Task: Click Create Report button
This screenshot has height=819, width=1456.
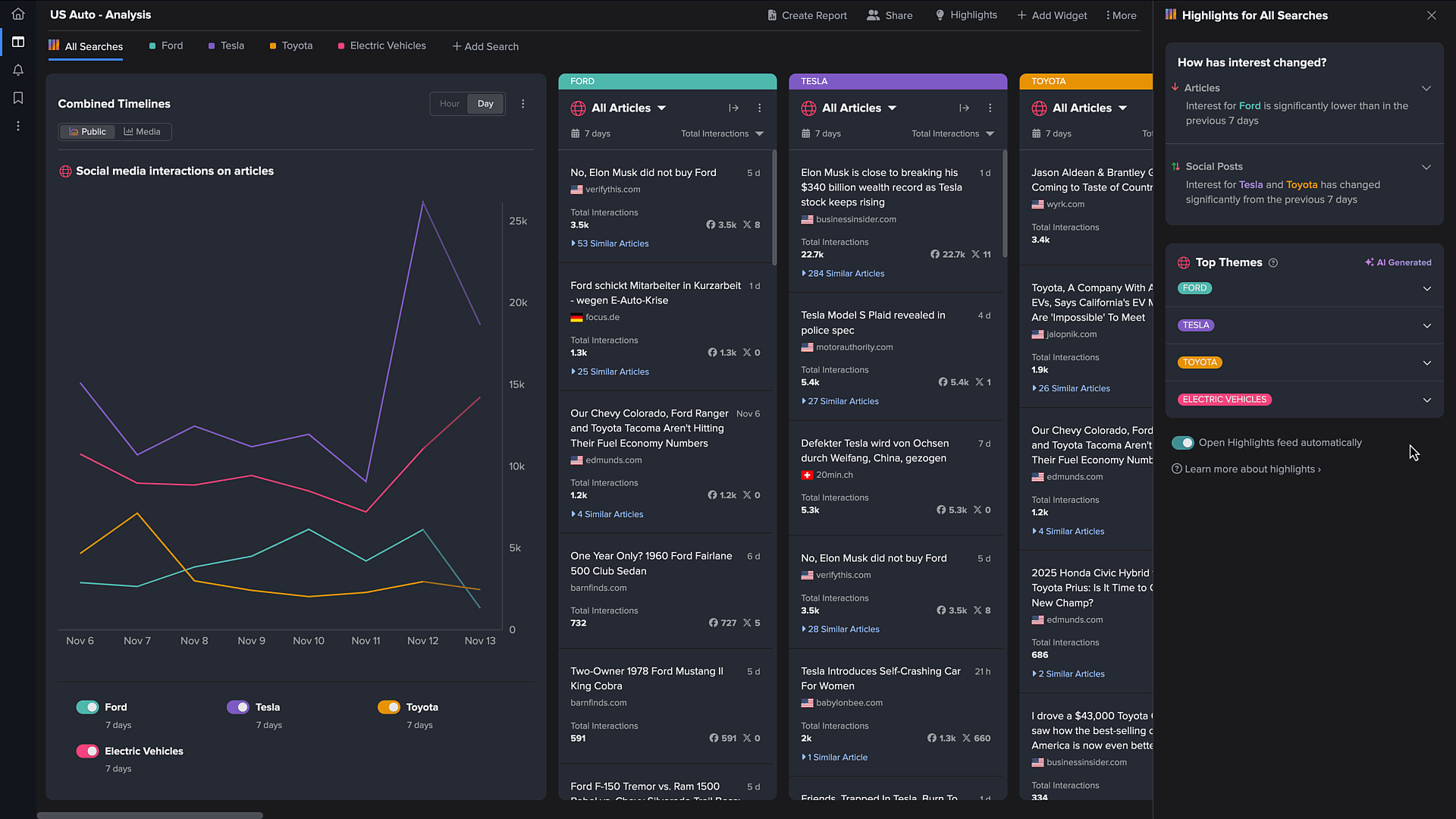Action: pos(806,15)
